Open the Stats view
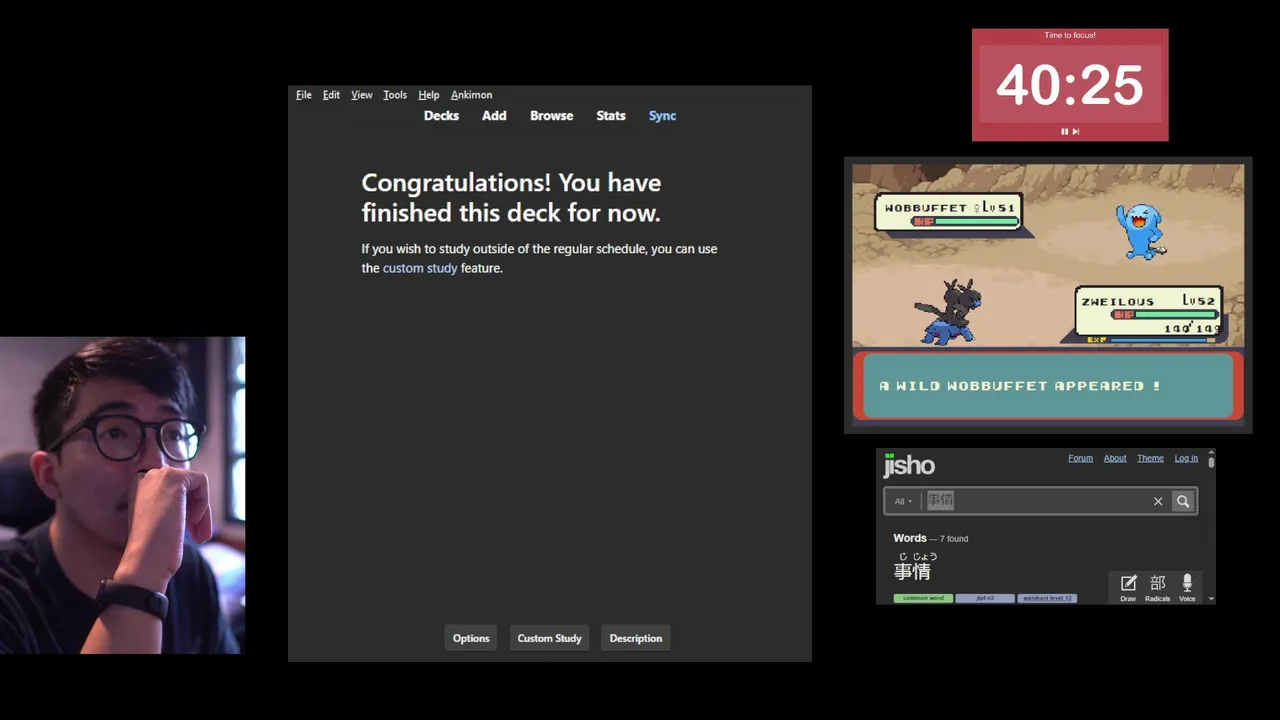The image size is (1280, 720). [611, 116]
